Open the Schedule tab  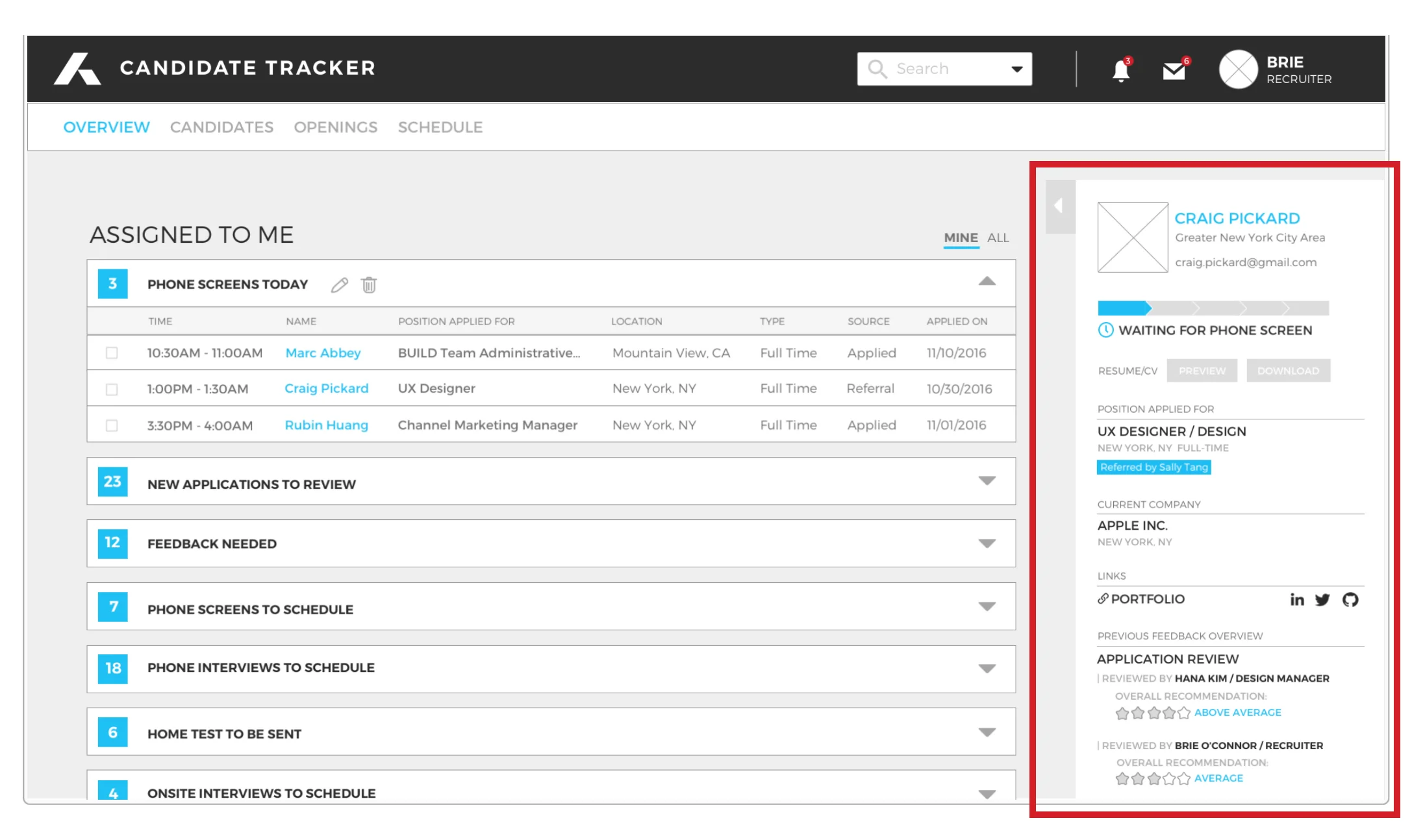(x=440, y=127)
